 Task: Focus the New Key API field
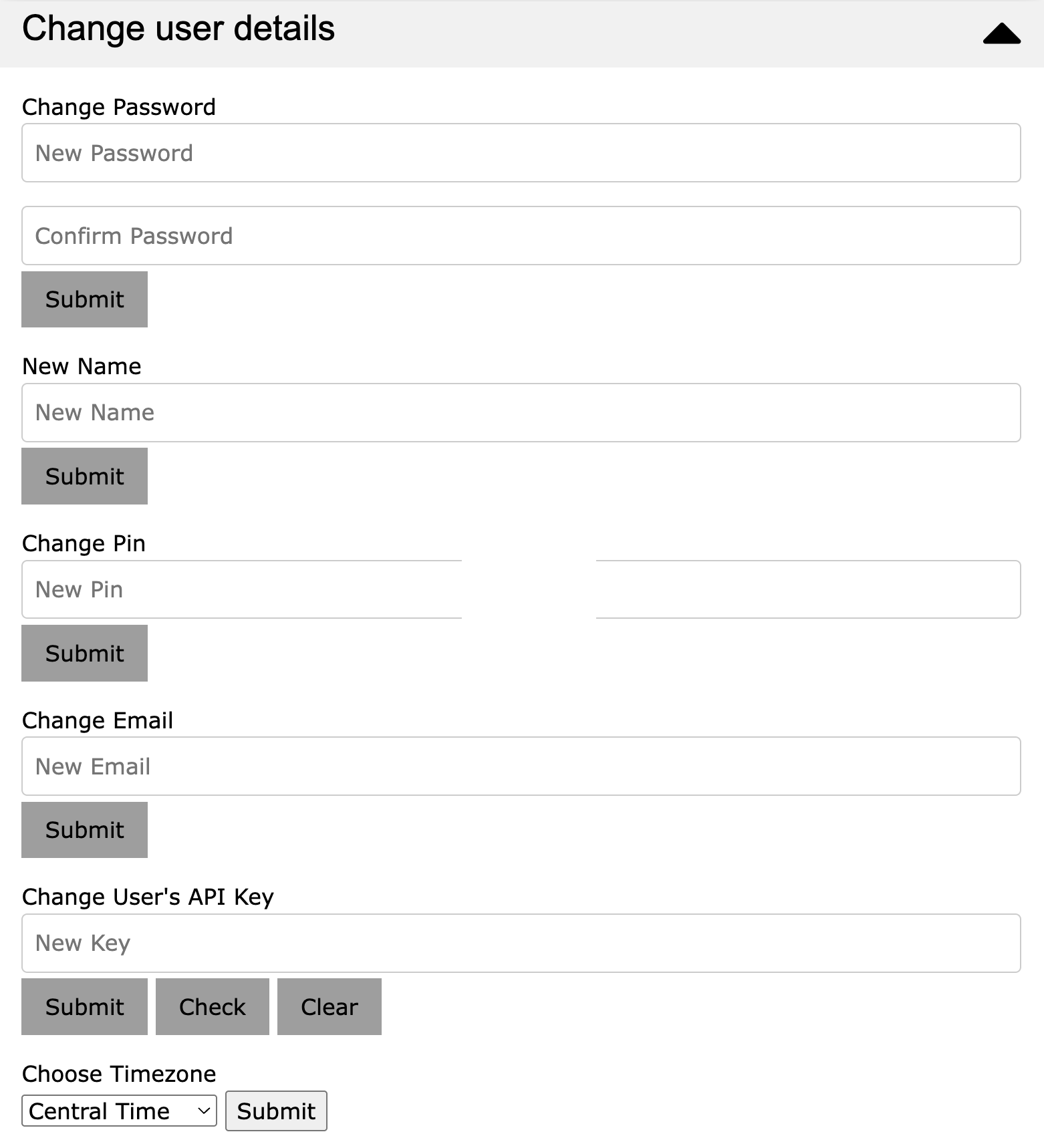pyautogui.click(x=521, y=943)
